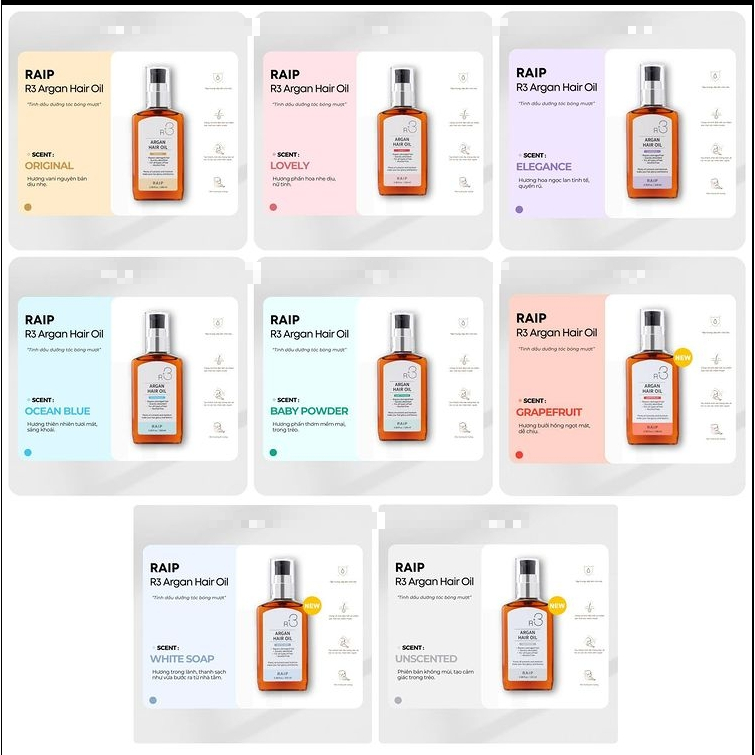Click the NEW badge on Grapefruit bottle
This screenshot has width=755, height=755.
pos(682,358)
